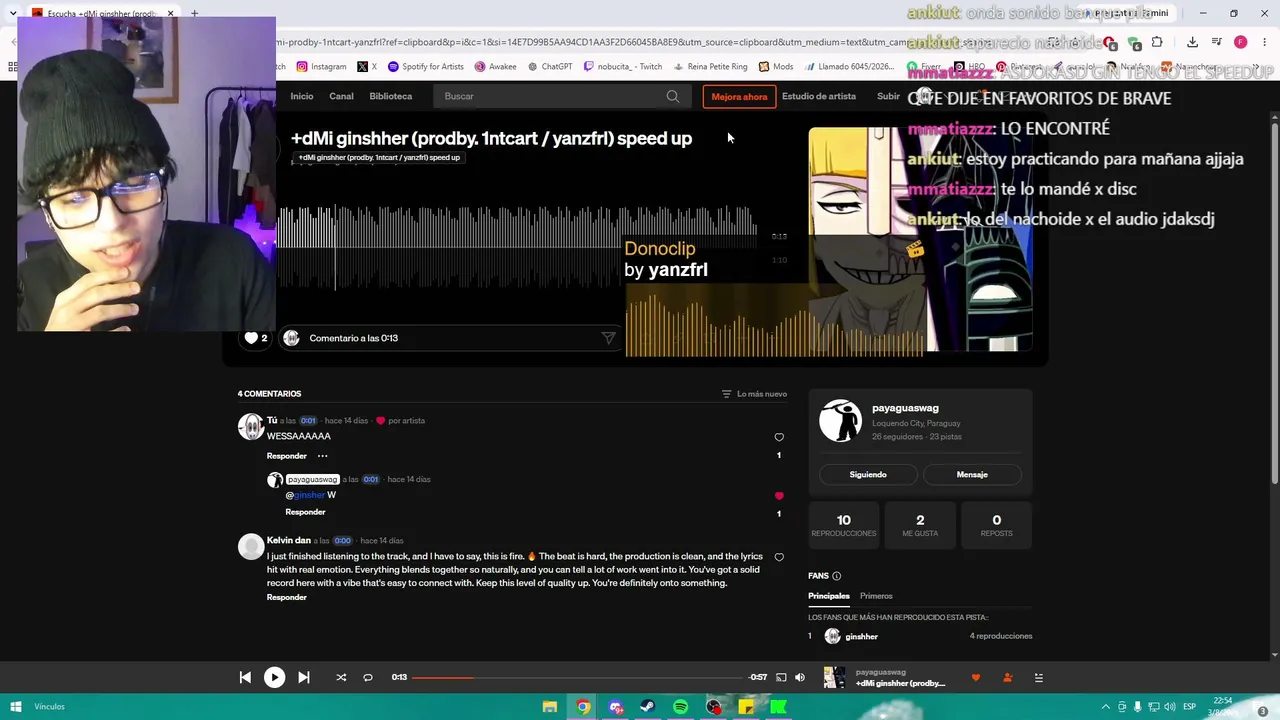The height and width of the screenshot is (720, 1280).
Task: Open the 'Llamado 6045/2026' bookmark
Action: point(849,67)
